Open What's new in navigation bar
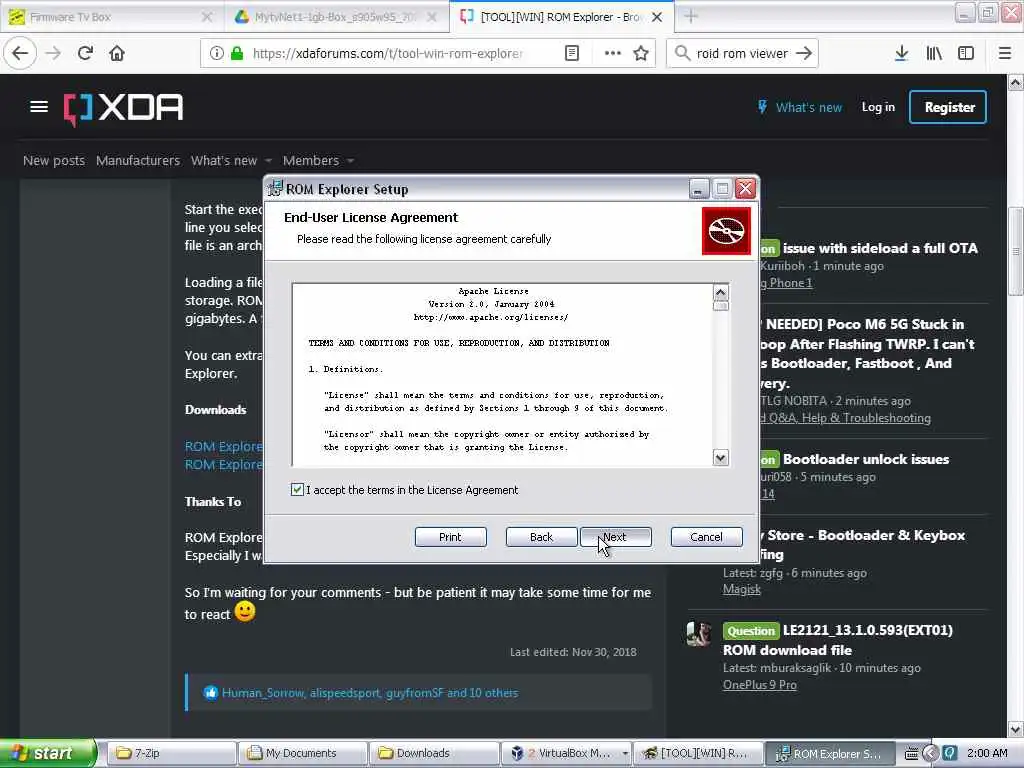 pyautogui.click(x=224, y=161)
